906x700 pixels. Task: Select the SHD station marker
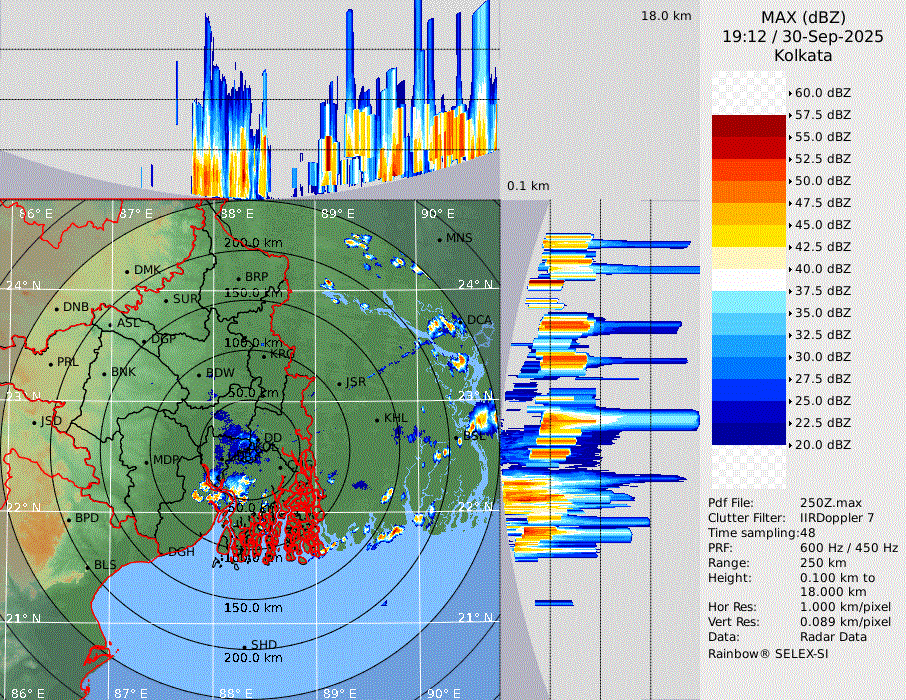coord(244,645)
